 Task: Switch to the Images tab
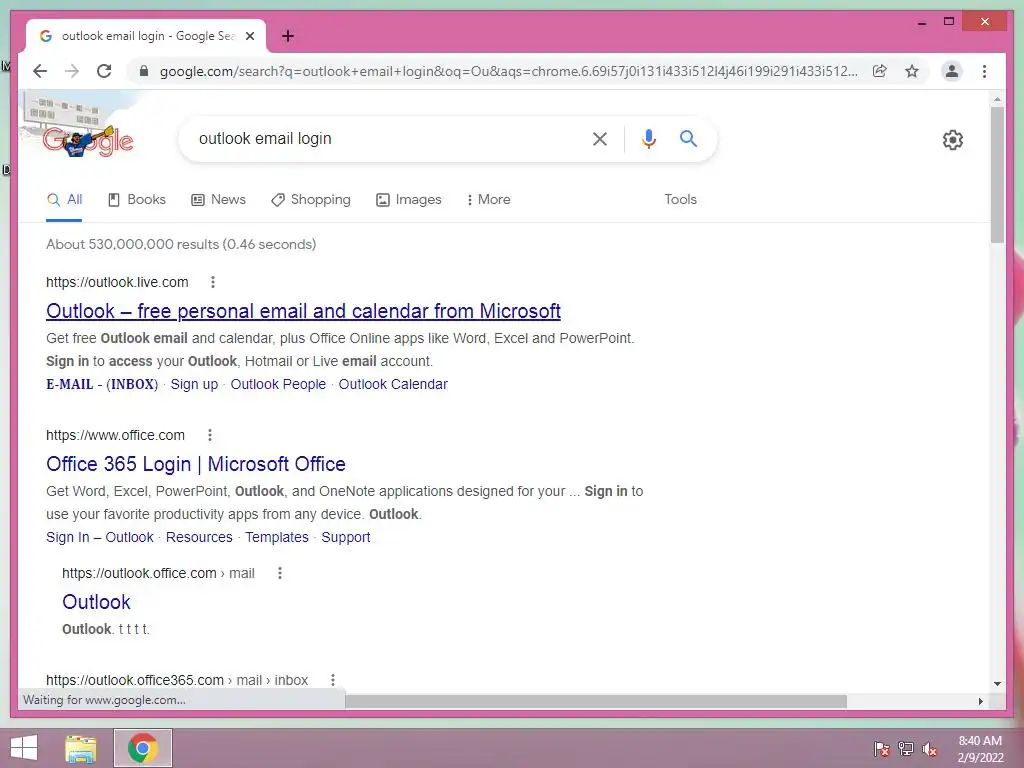point(409,200)
